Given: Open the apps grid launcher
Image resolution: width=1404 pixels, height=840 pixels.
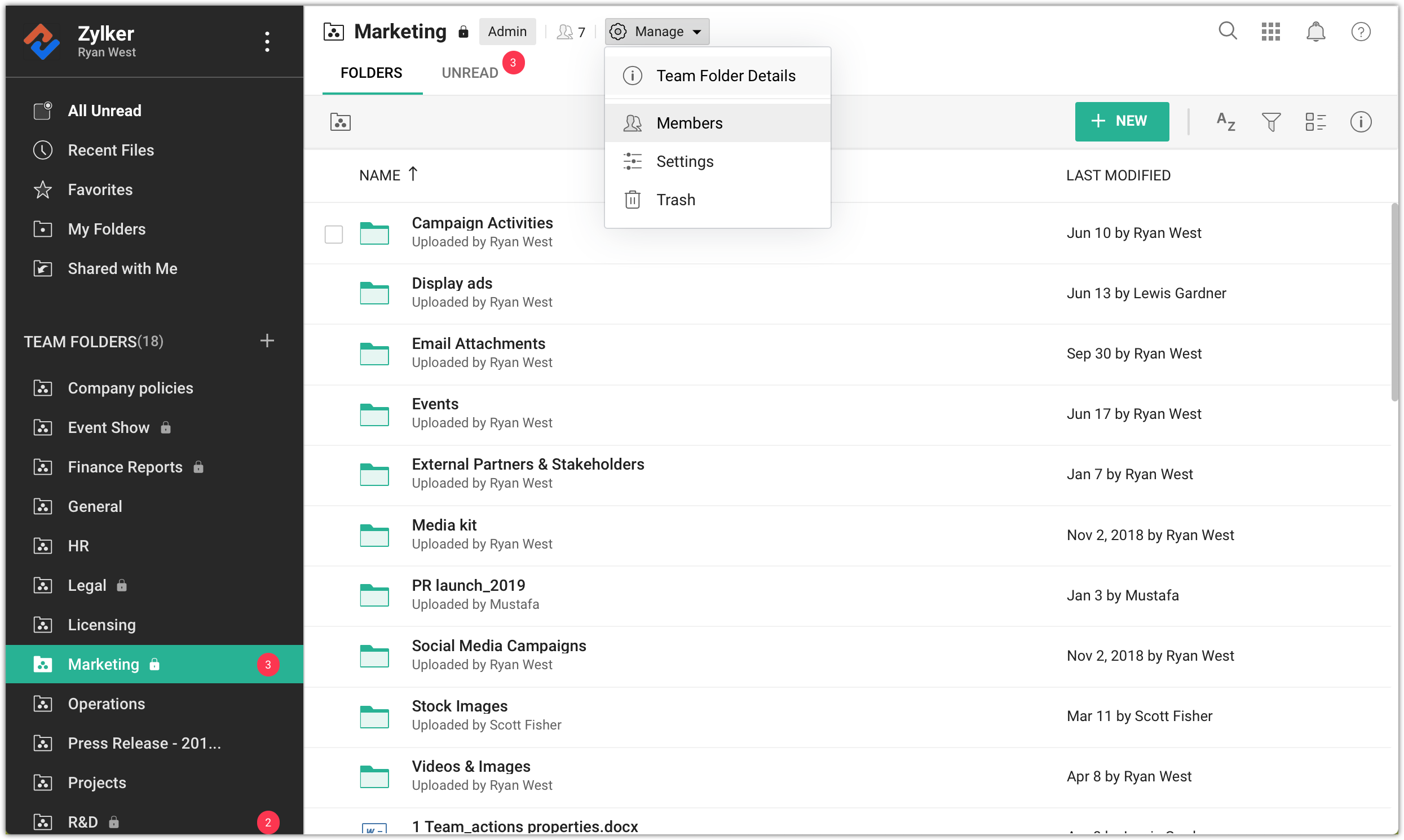Looking at the screenshot, I should click(1271, 32).
